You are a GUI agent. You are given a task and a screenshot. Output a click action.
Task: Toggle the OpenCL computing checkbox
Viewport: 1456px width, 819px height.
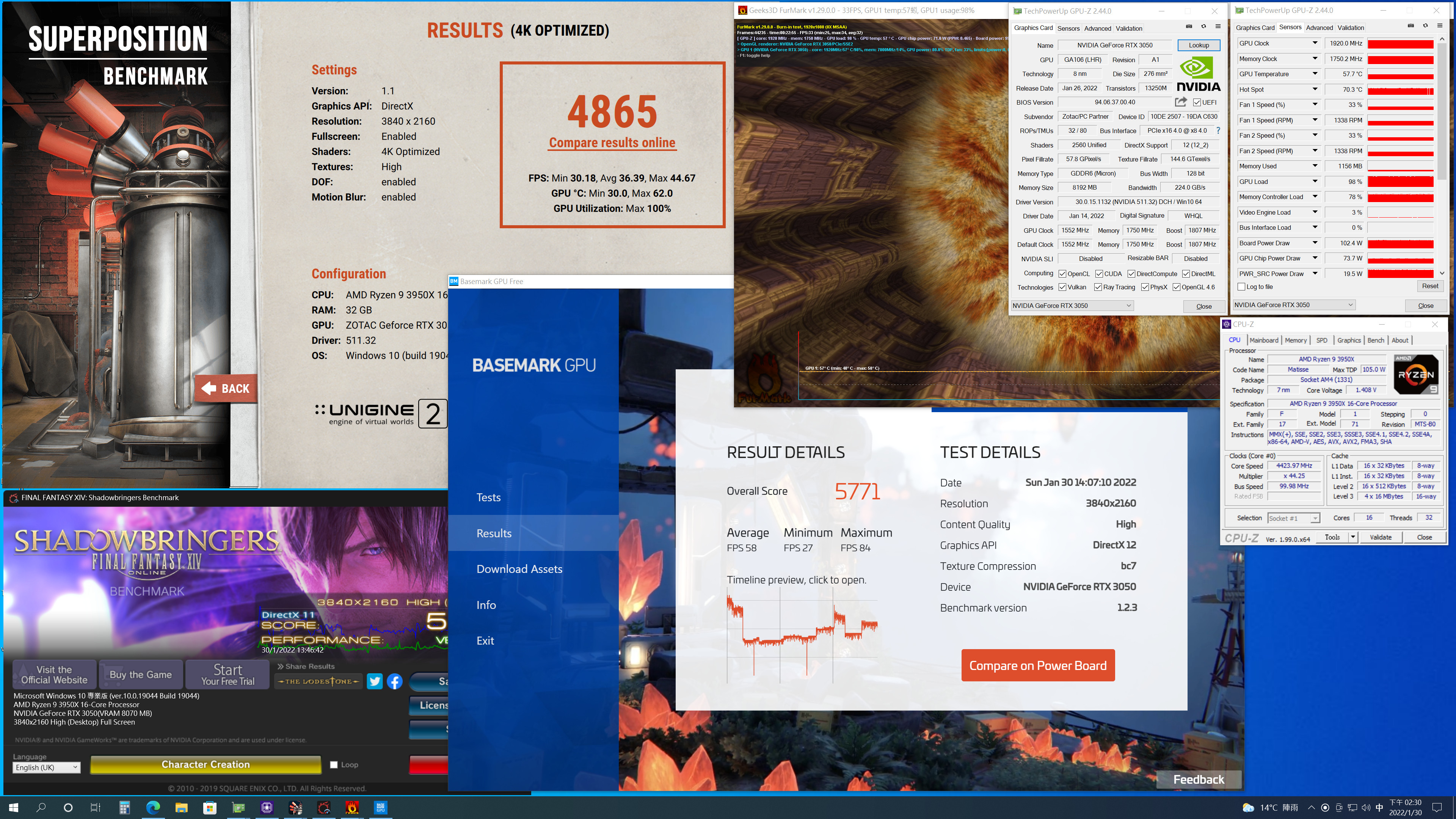[1062, 273]
